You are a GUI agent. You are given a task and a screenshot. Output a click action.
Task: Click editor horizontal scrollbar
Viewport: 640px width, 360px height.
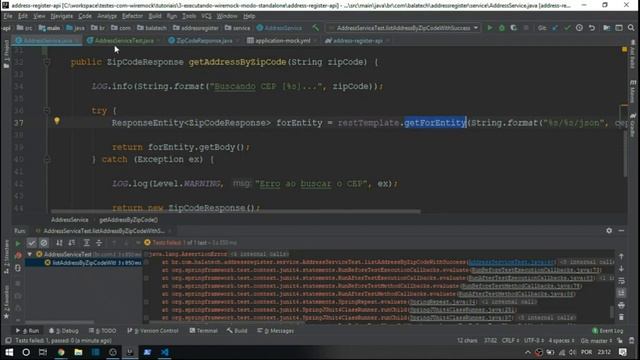coord(236,211)
